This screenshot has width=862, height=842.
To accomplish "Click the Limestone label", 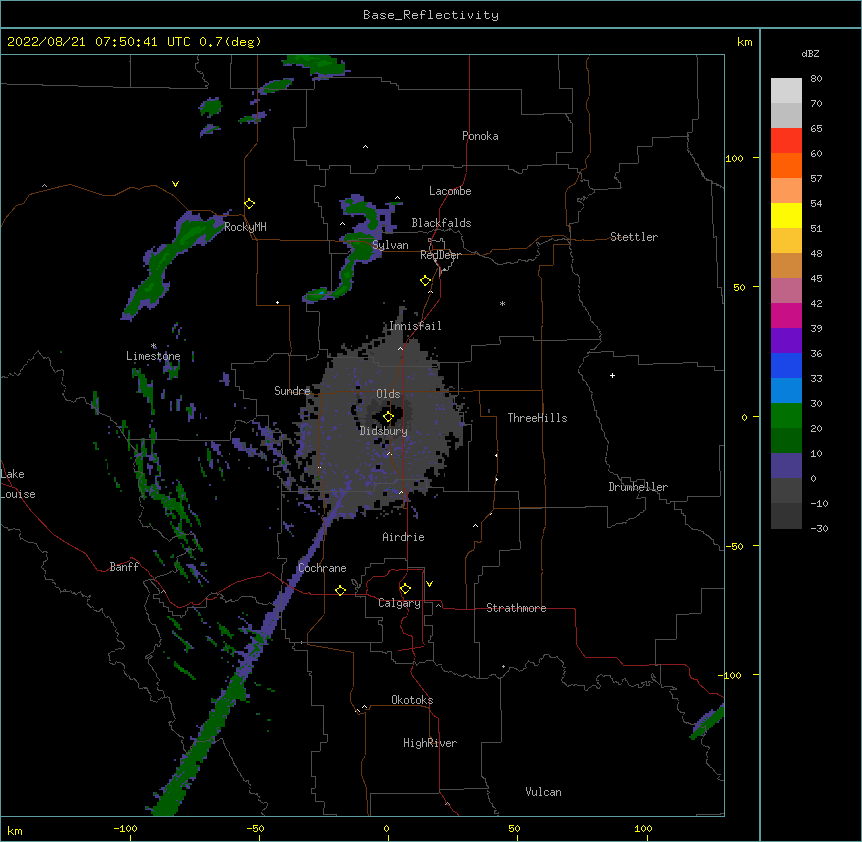I will click(153, 356).
